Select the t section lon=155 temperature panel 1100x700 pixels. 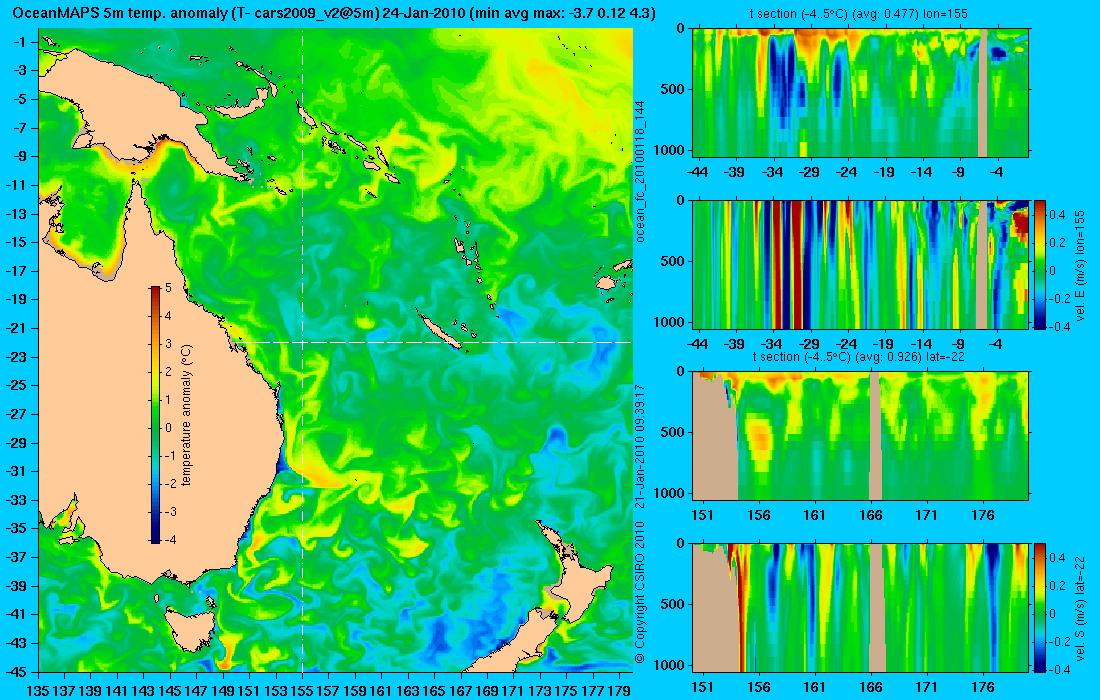click(861, 93)
